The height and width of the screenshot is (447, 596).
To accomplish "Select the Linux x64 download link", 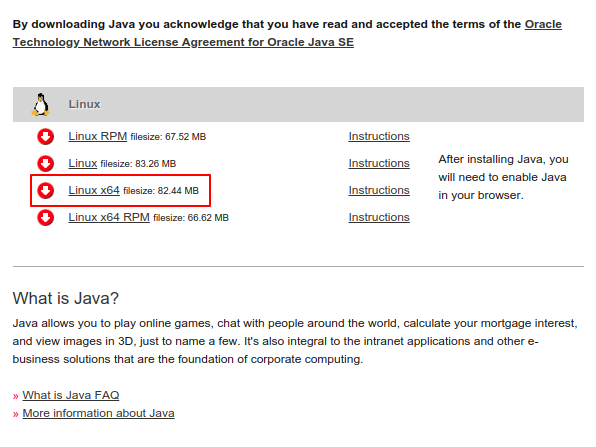I will [94, 190].
